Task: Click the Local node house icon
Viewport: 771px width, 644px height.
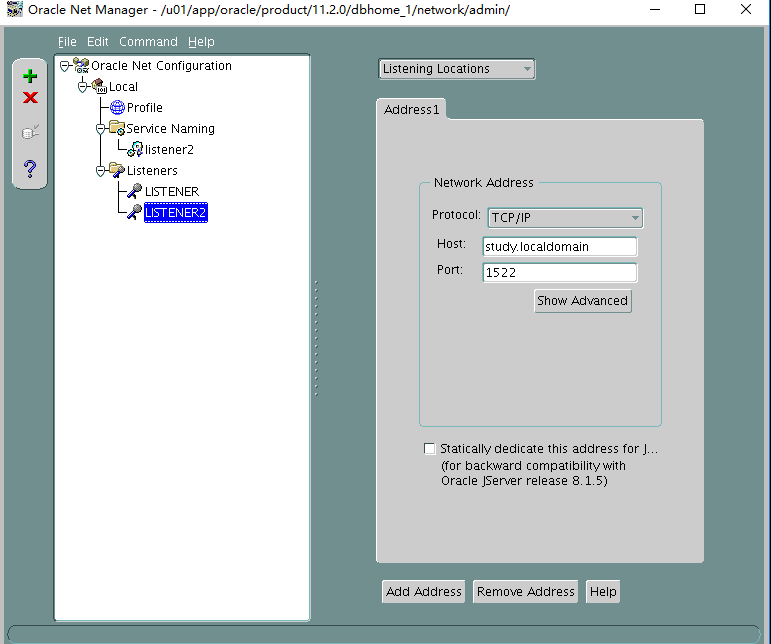Action: click(x=99, y=87)
